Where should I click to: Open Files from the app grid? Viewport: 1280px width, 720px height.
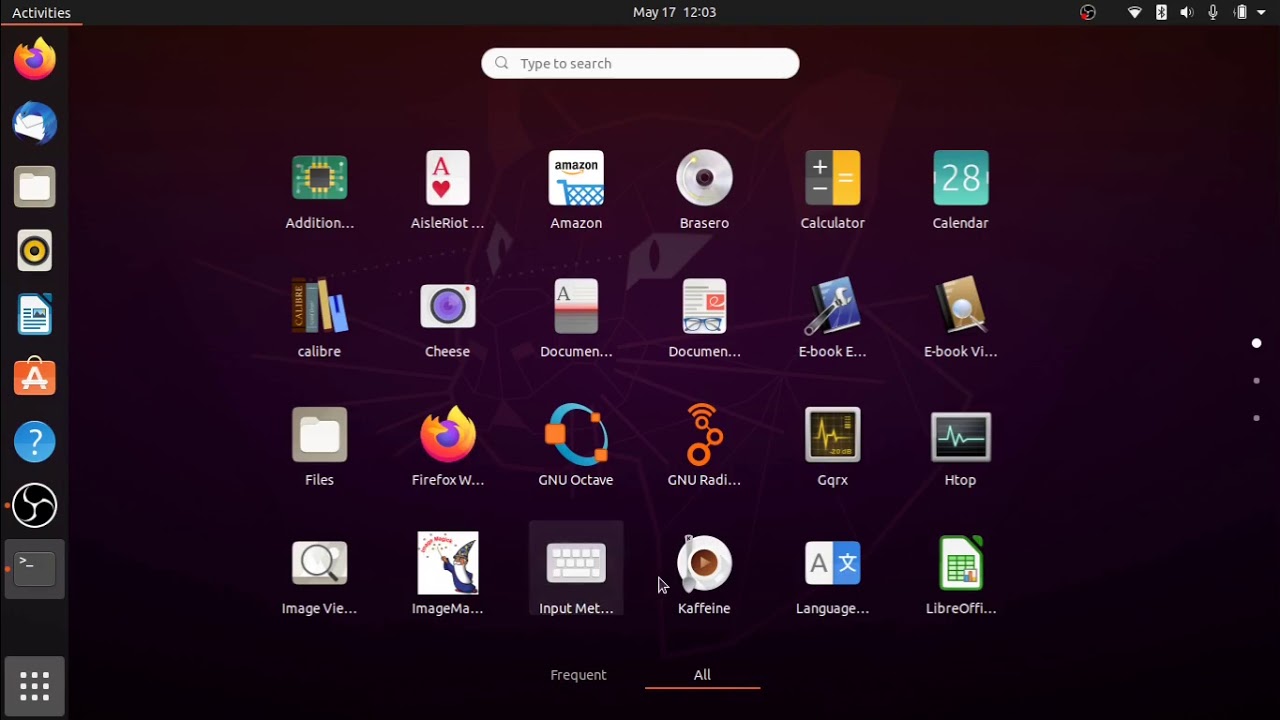click(x=319, y=435)
